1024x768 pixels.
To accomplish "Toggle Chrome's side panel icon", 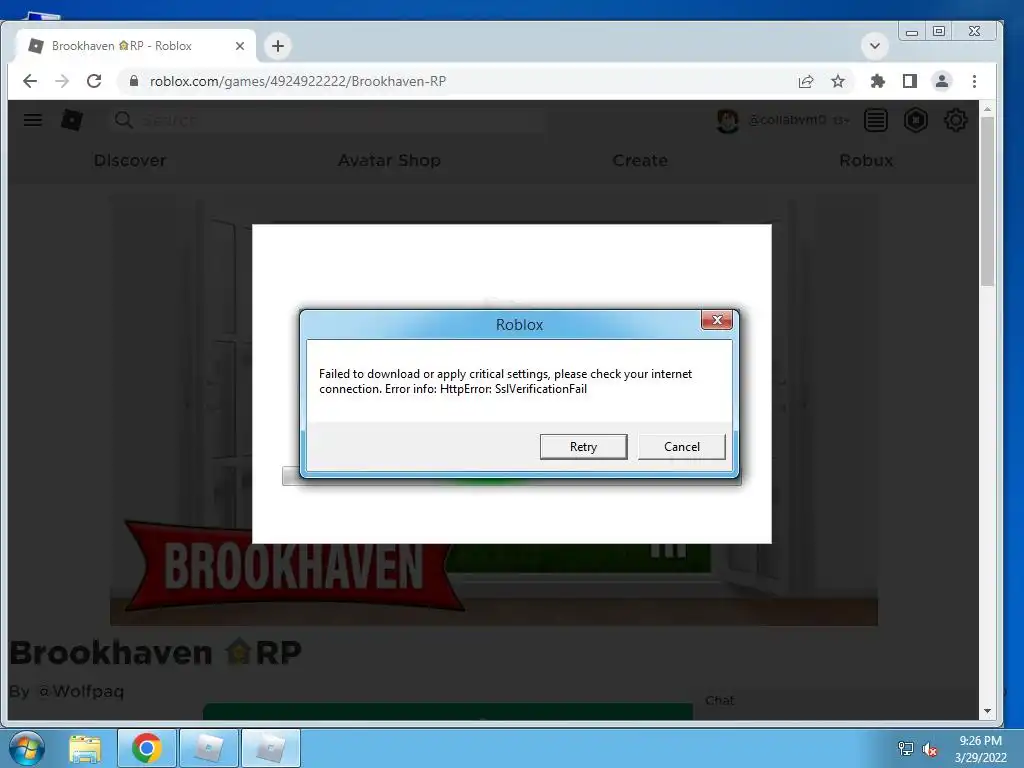I will (910, 81).
